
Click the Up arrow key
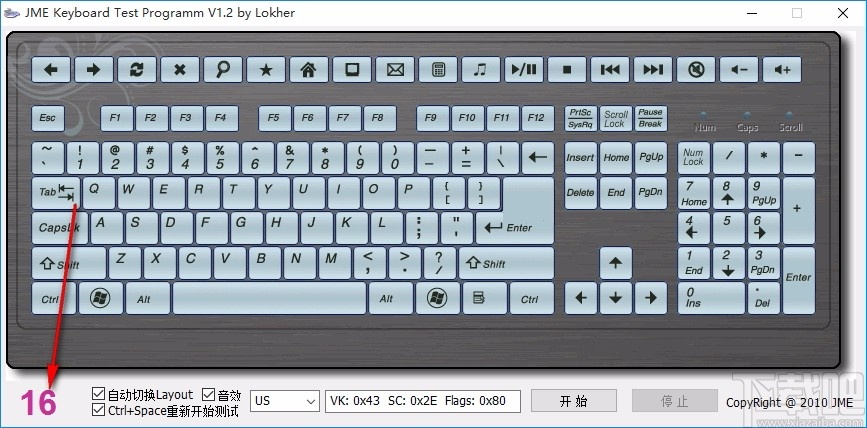coord(615,263)
